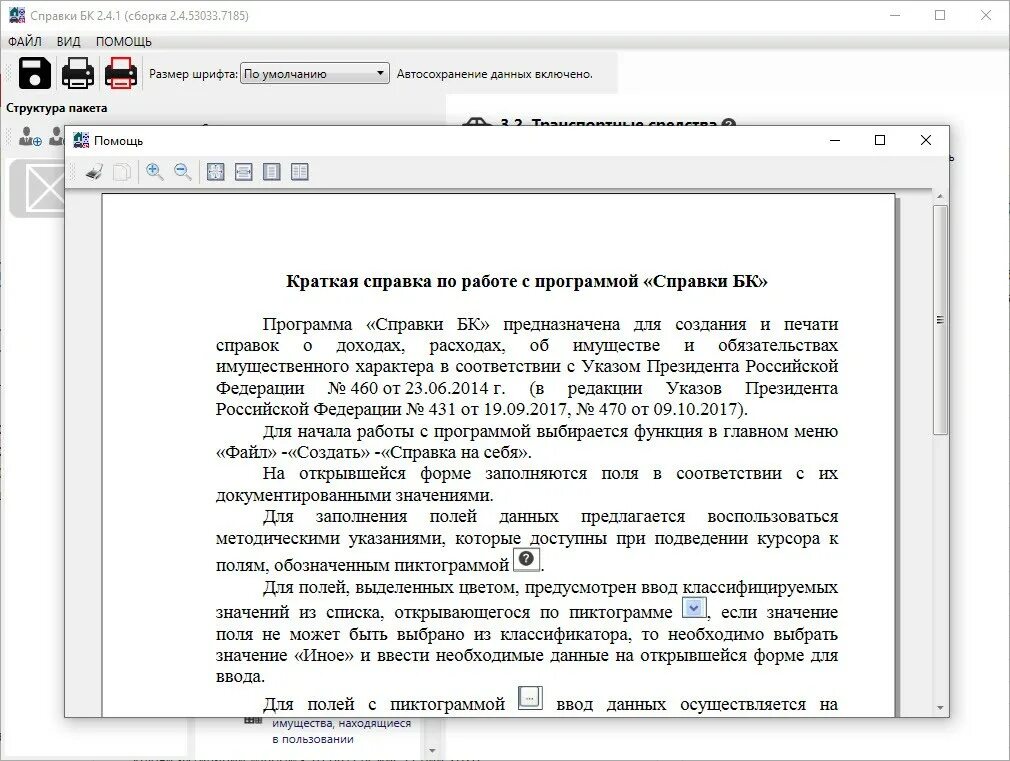This screenshot has height=761, width=1010.
Task: Click the help heading Краткая справка по работе
Action: pos(526,281)
